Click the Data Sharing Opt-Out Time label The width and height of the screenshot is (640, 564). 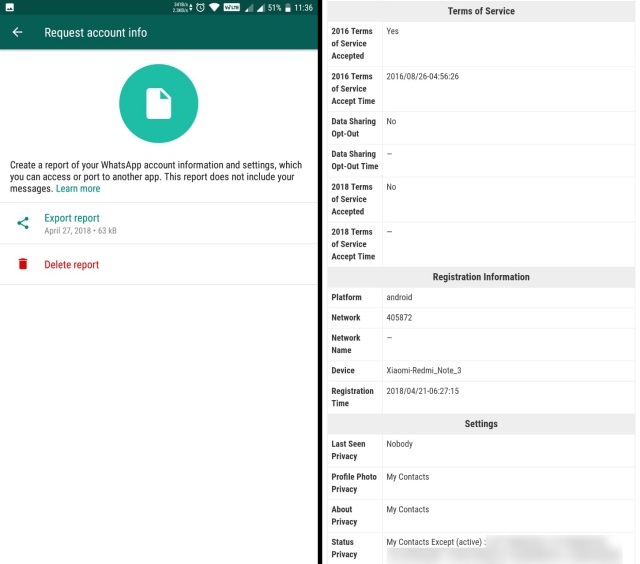tap(355, 160)
